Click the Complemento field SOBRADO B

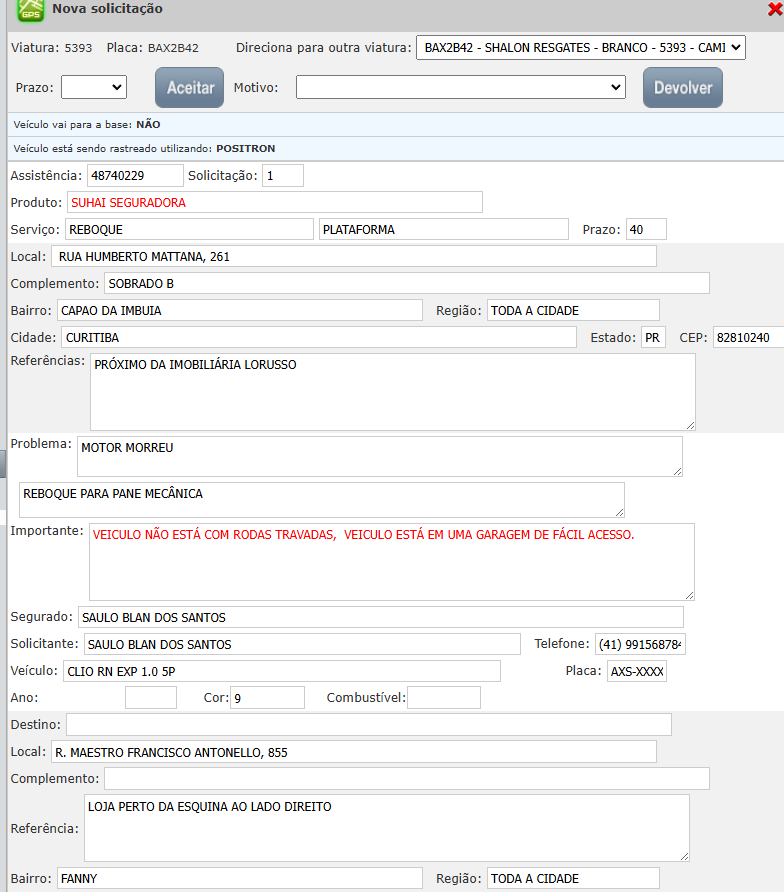(x=407, y=283)
